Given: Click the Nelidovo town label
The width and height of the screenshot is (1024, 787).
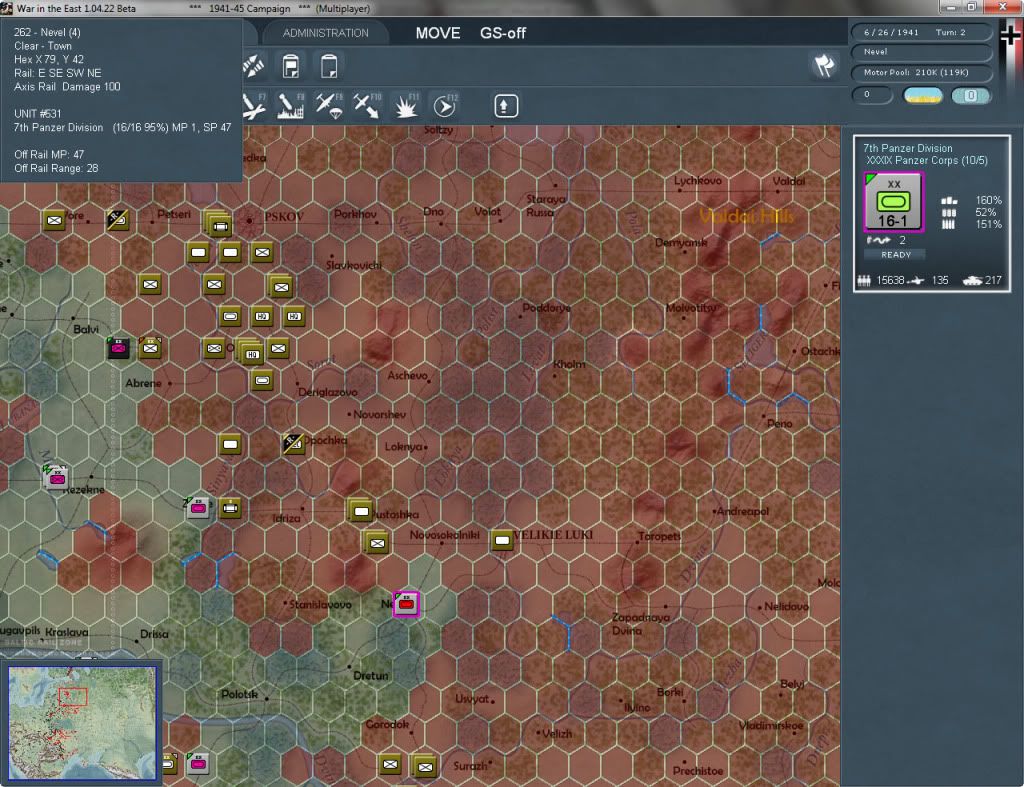Looking at the screenshot, I should click(x=786, y=607).
